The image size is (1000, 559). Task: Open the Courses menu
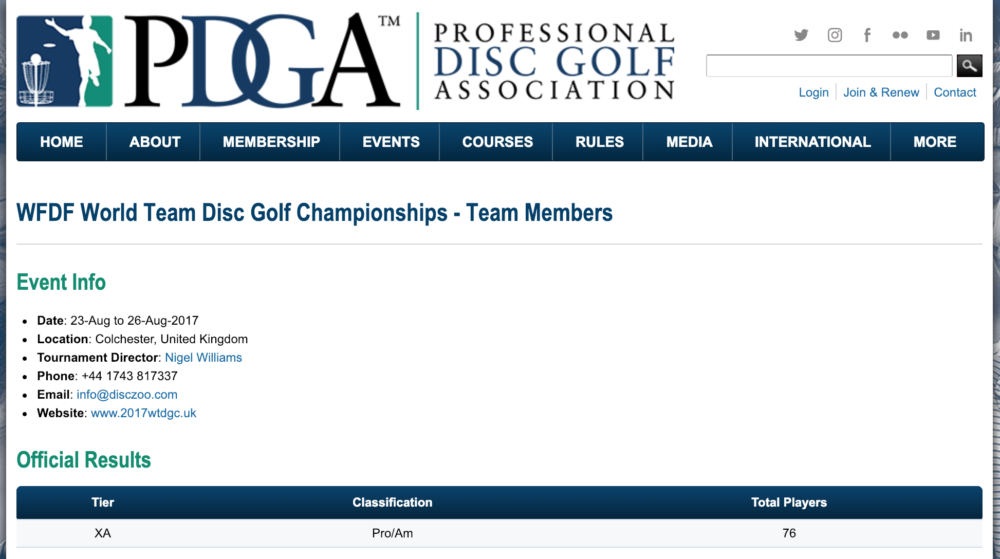pos(497,142)
